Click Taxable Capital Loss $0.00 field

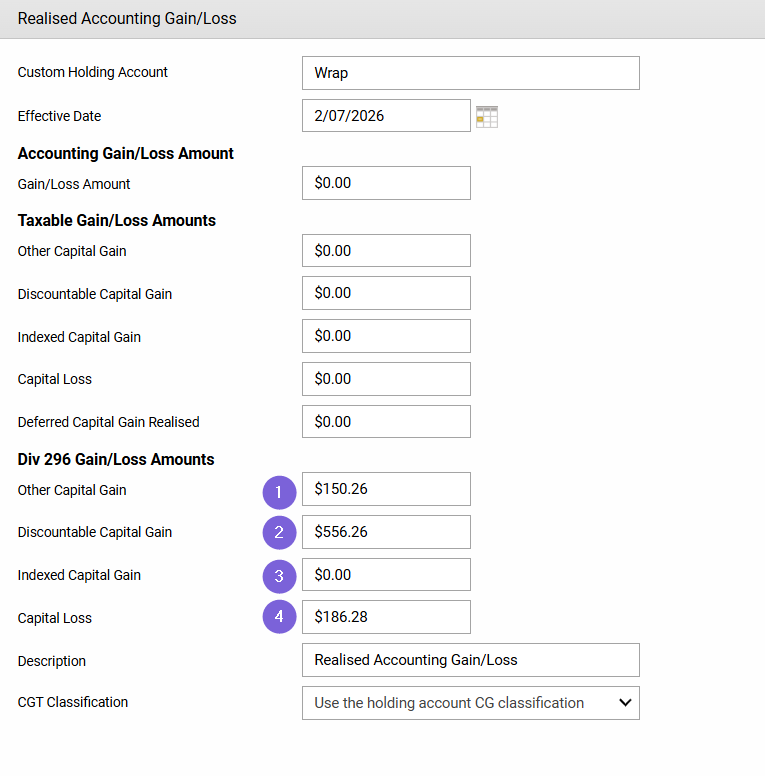386,379
